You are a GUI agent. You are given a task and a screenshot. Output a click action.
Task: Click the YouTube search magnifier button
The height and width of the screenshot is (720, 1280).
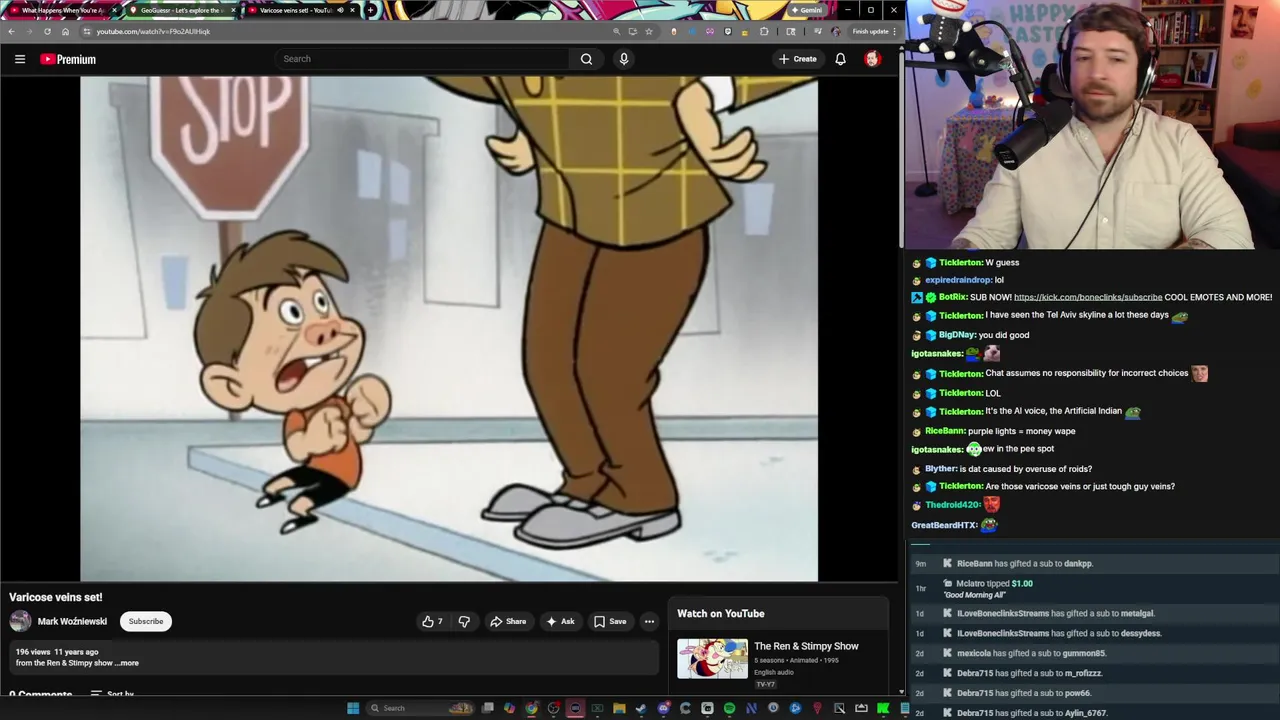click(586, 59)
